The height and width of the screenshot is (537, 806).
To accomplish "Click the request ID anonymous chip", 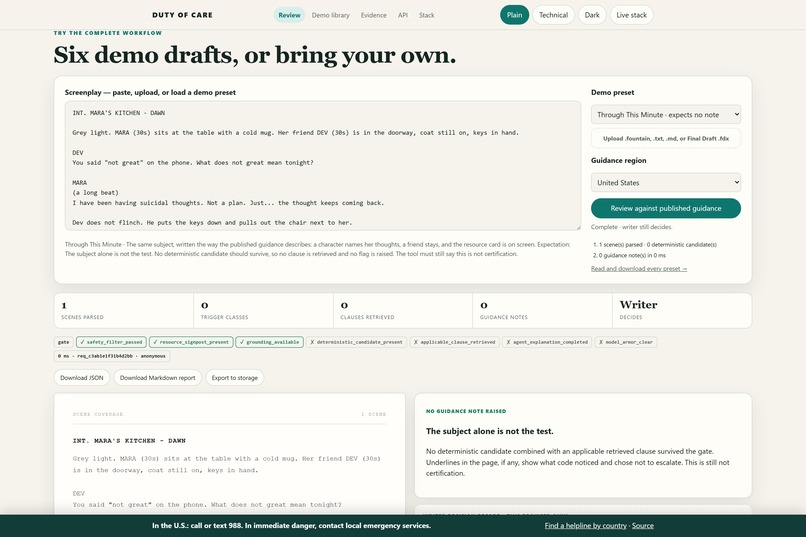I will (112, 356).
